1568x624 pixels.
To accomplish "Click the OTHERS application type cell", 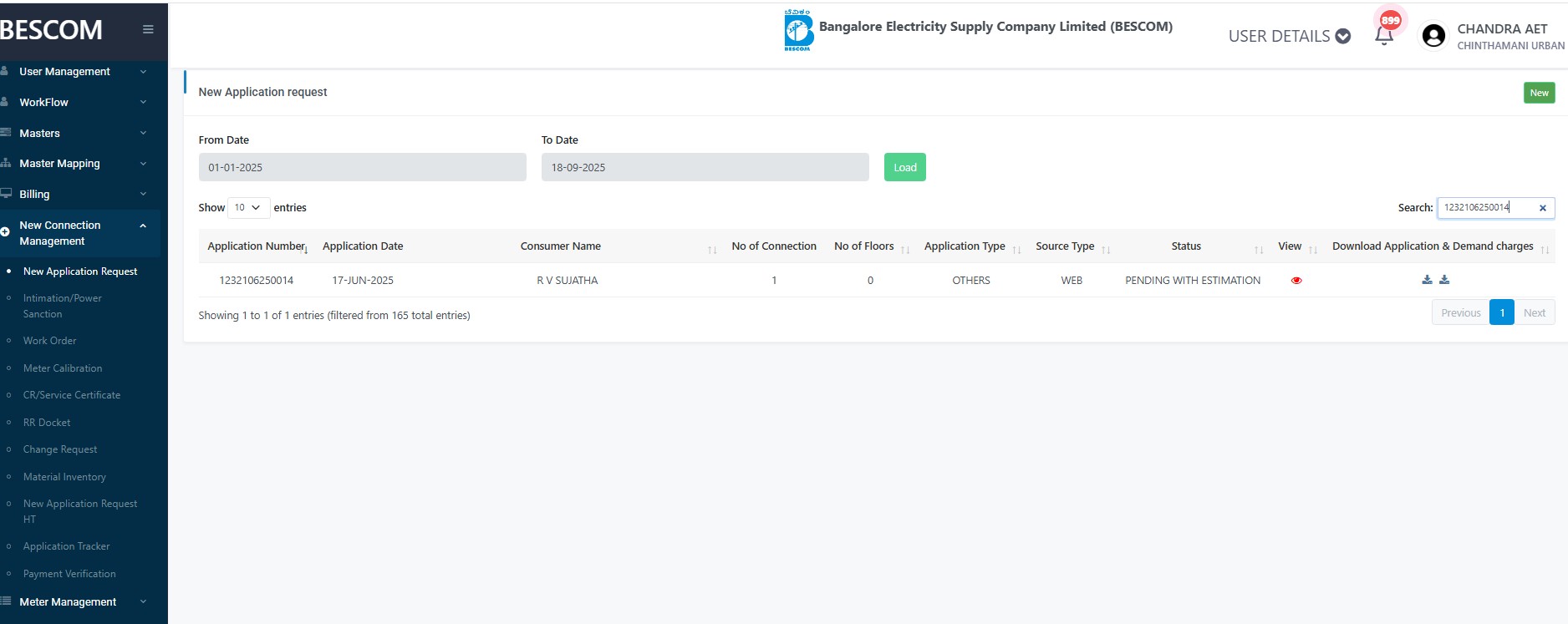I will click(x=971, y=281).
